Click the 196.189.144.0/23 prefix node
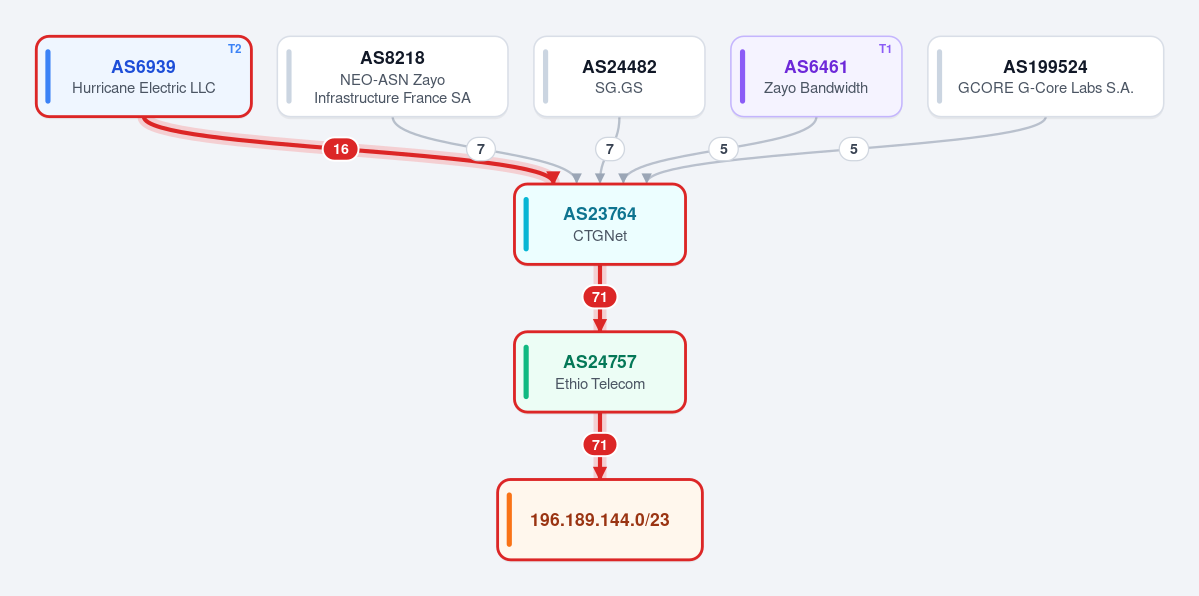Screen dimensions: 1199x596 pyautogui.click(x=600, y=519)
